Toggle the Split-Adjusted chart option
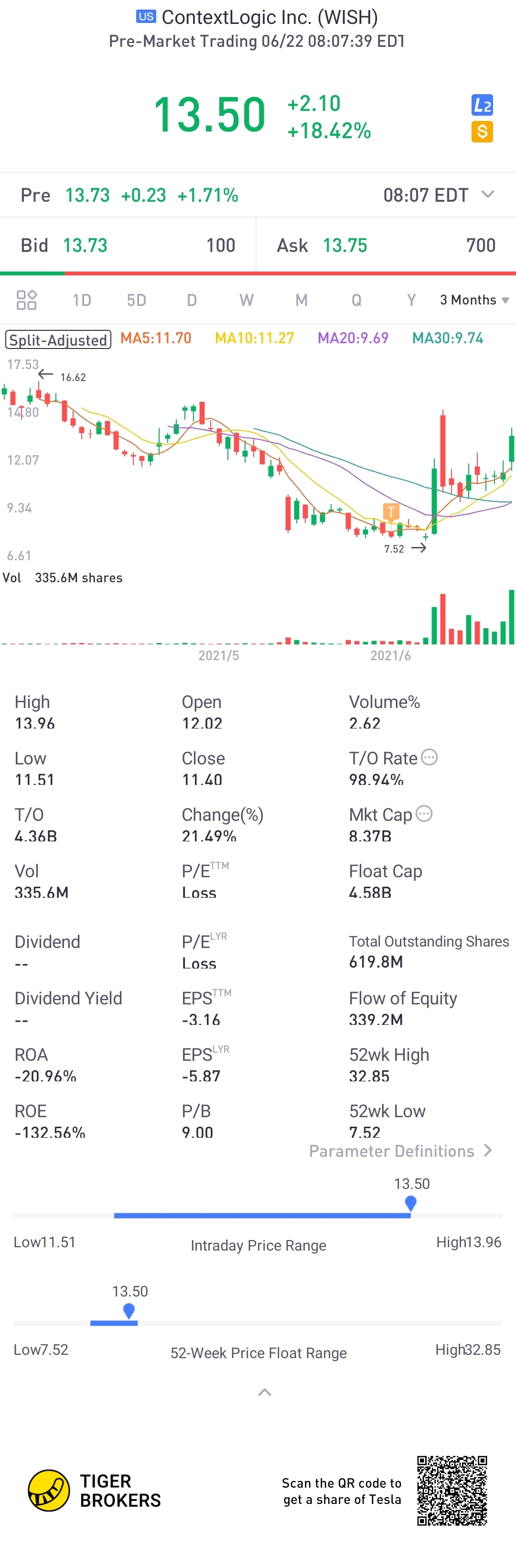Viewport: 516px width, 1568px height. coord(58,339)
